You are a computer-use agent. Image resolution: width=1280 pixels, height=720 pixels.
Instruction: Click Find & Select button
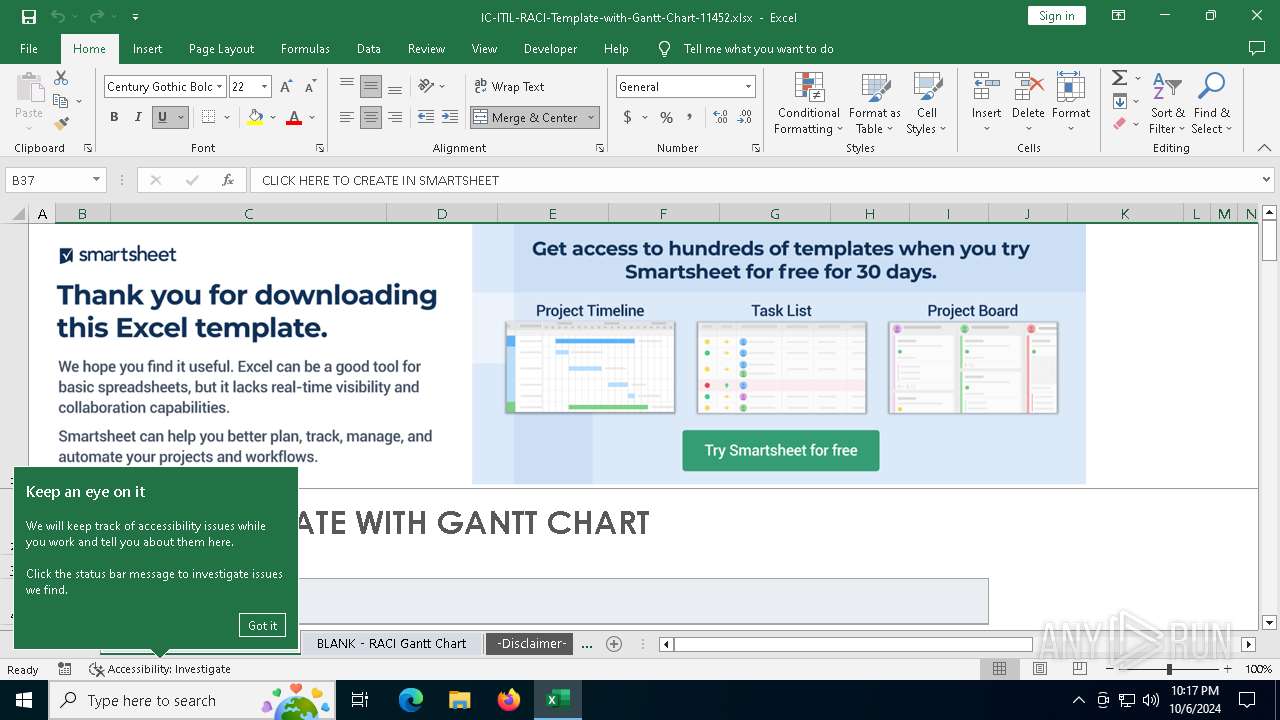click(x=1212, y=104)
